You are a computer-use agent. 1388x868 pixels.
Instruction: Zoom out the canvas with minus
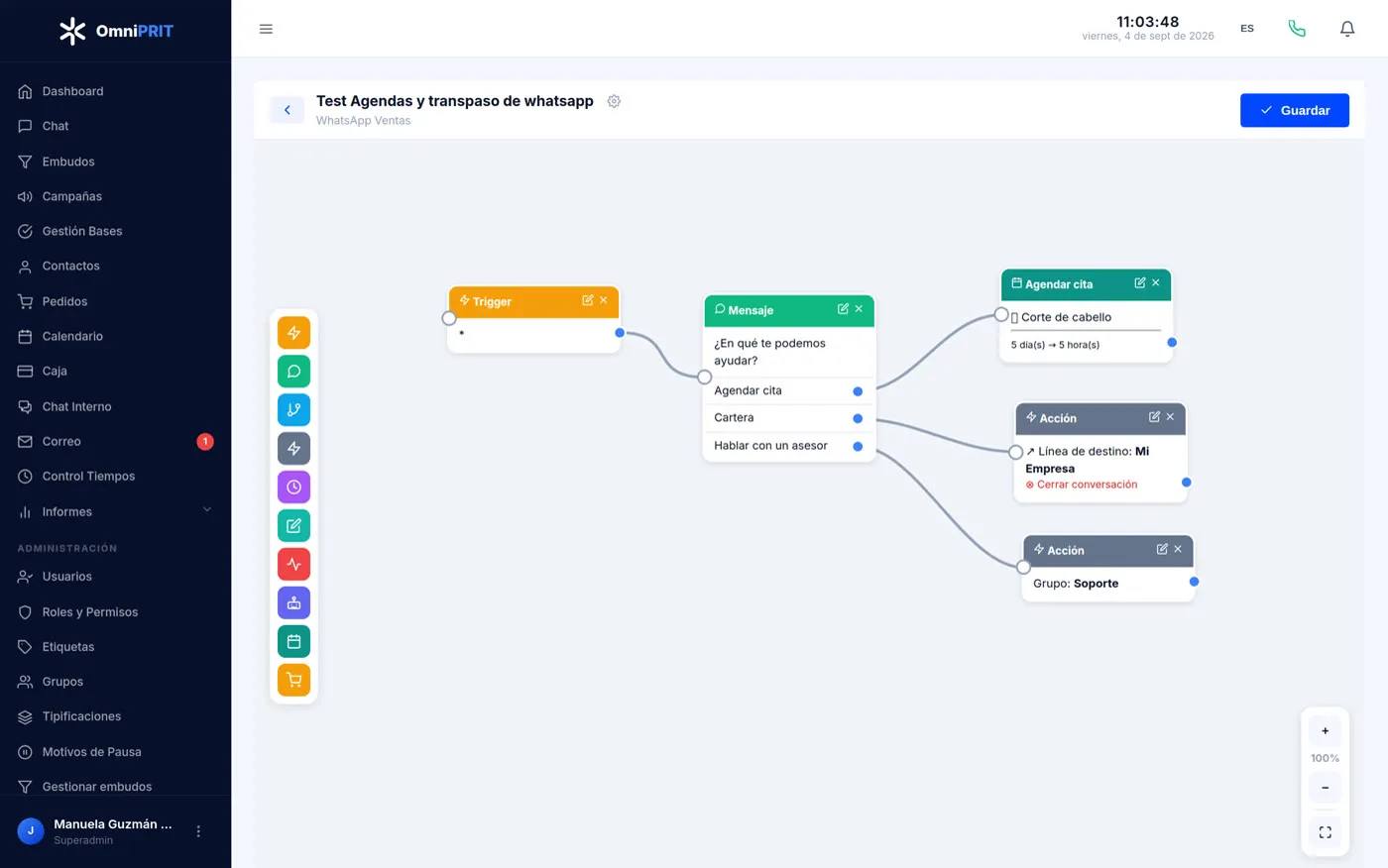[x=1326, y=788]
